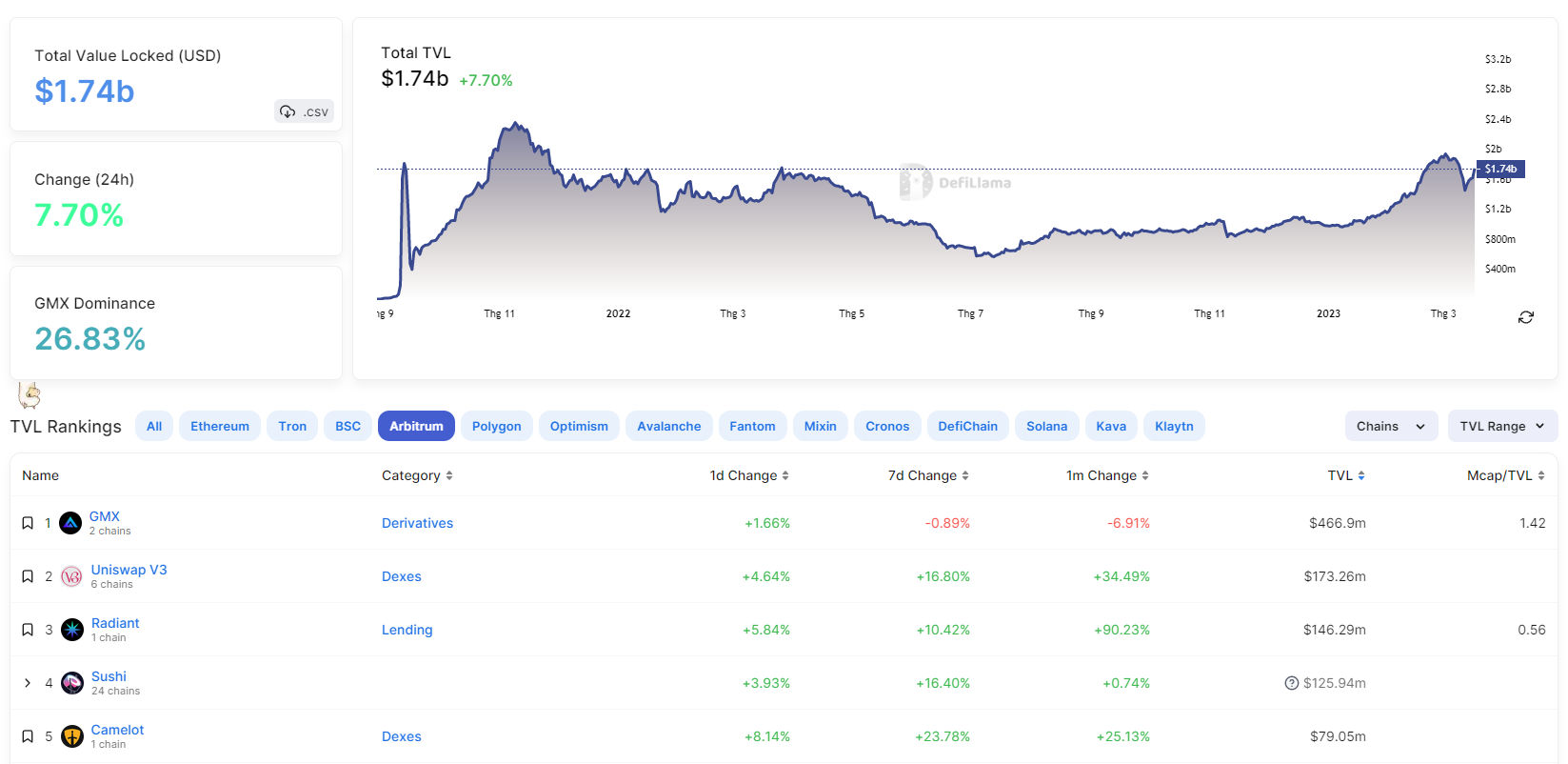Select the All chains filter

click(154, 426)
